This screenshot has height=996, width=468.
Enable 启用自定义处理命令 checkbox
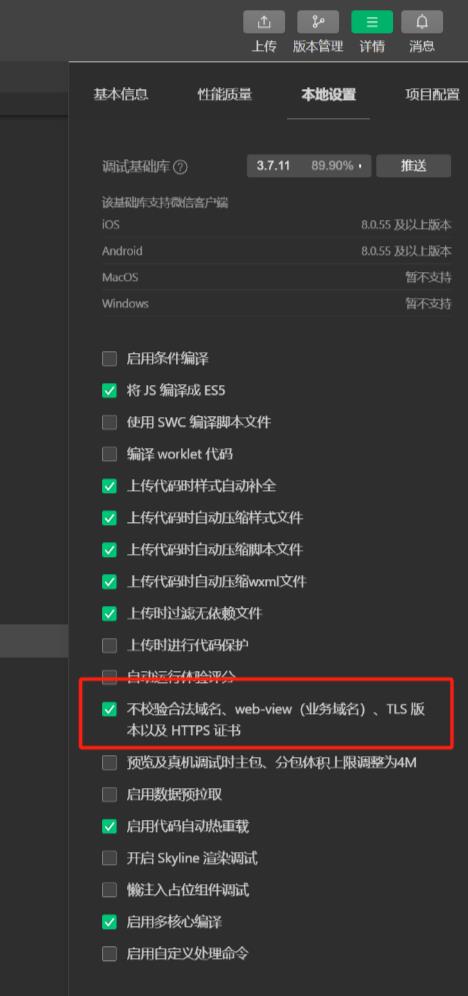tap(110, 953)
